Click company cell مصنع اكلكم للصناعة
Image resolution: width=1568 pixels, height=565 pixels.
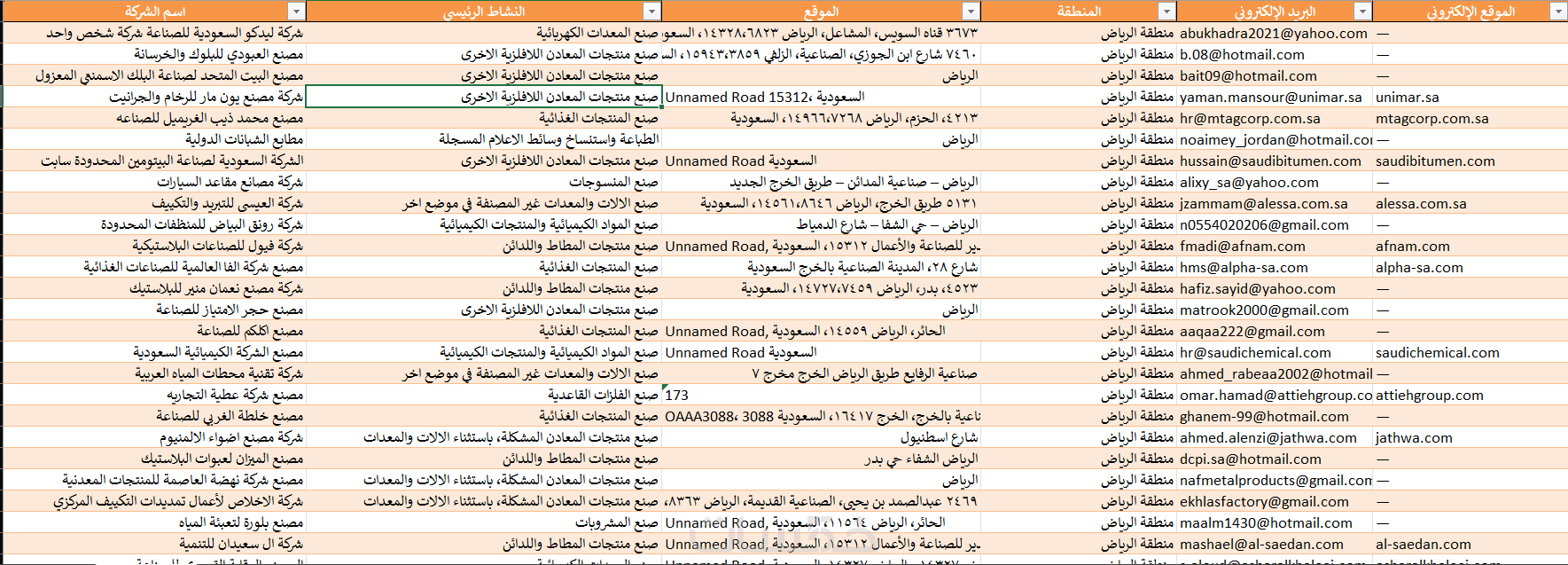153,331
